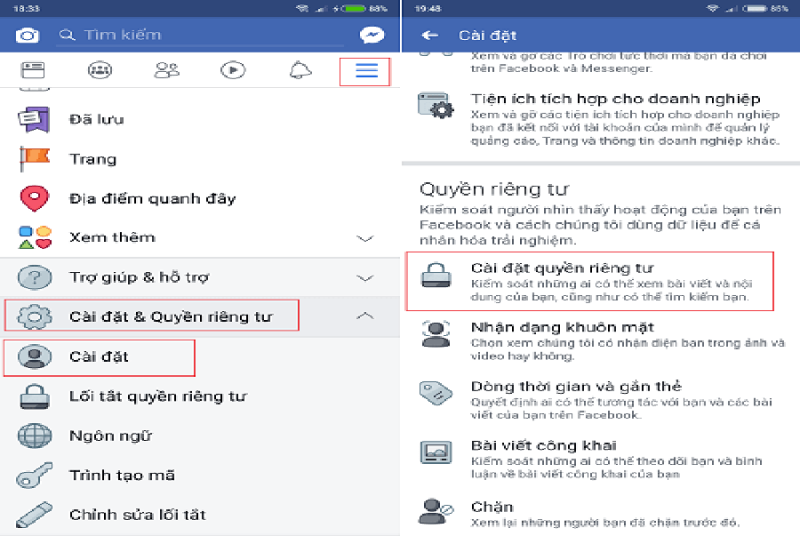The image size is (800, 536).
Task: Tap the Lối tắt quyền riêng tư lock icon
Action: tap(35, 396)
